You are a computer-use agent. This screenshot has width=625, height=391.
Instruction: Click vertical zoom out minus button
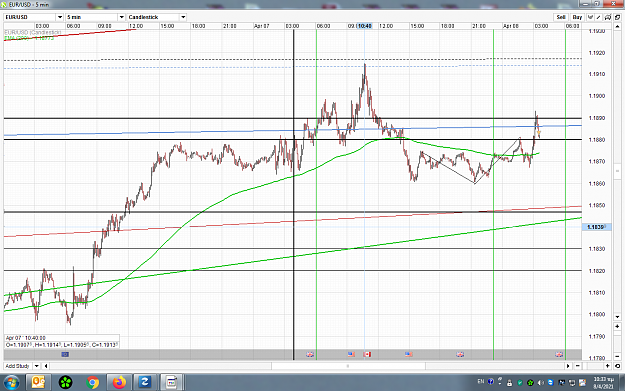617,356
